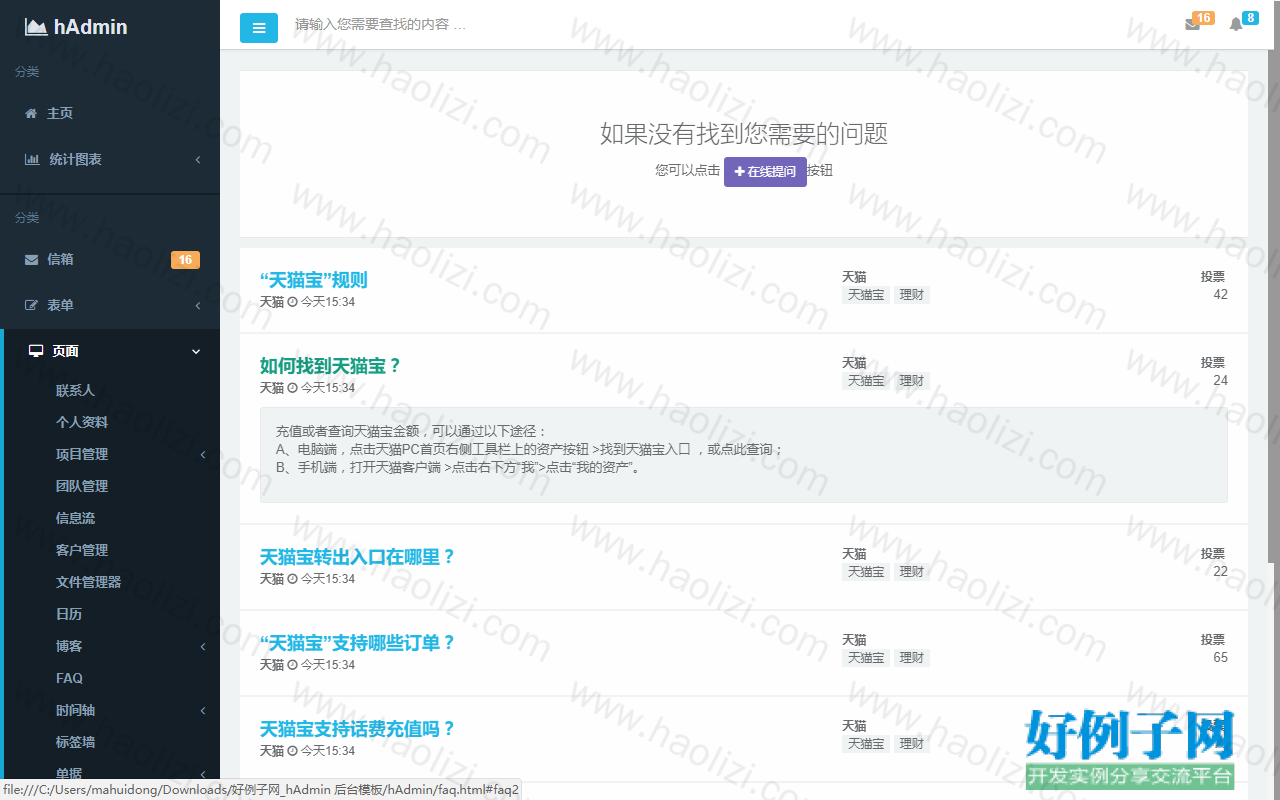Click the monitor icon beside 页面

coord(36,351)
